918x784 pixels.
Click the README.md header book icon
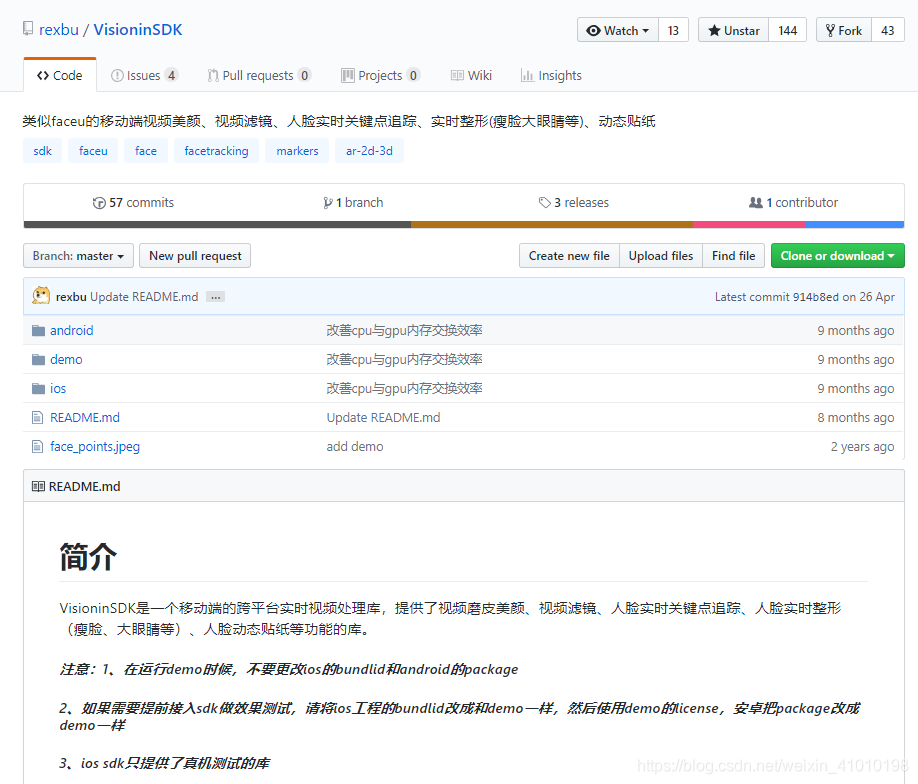click(x=38, y=487)
